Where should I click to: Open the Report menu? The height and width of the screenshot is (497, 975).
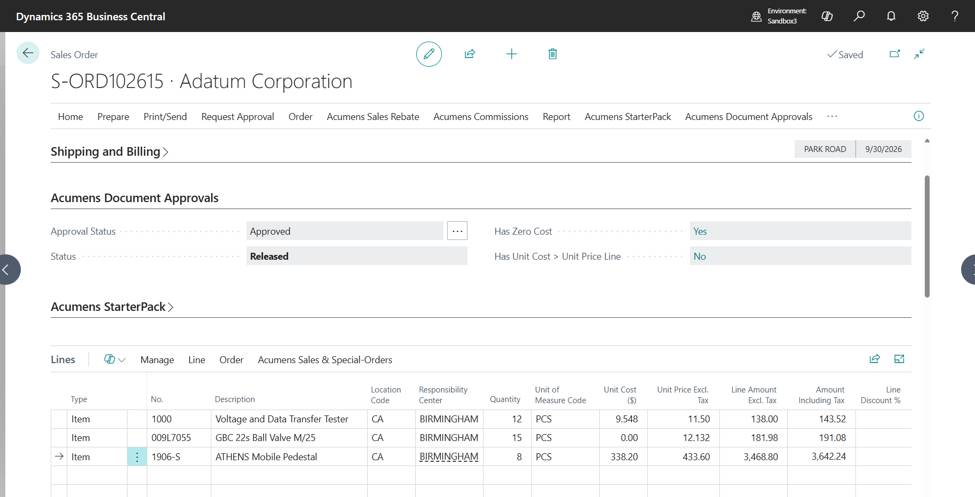(556, 116)
